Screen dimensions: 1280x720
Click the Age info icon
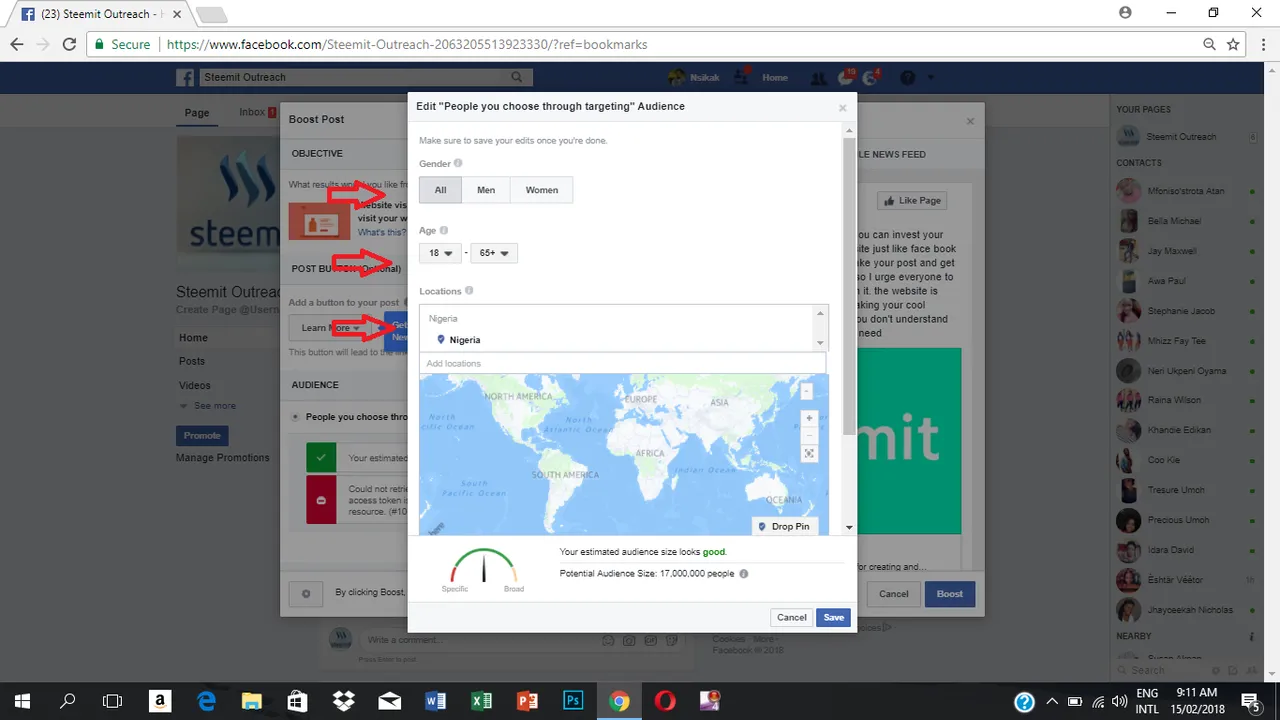click(444, 231)
